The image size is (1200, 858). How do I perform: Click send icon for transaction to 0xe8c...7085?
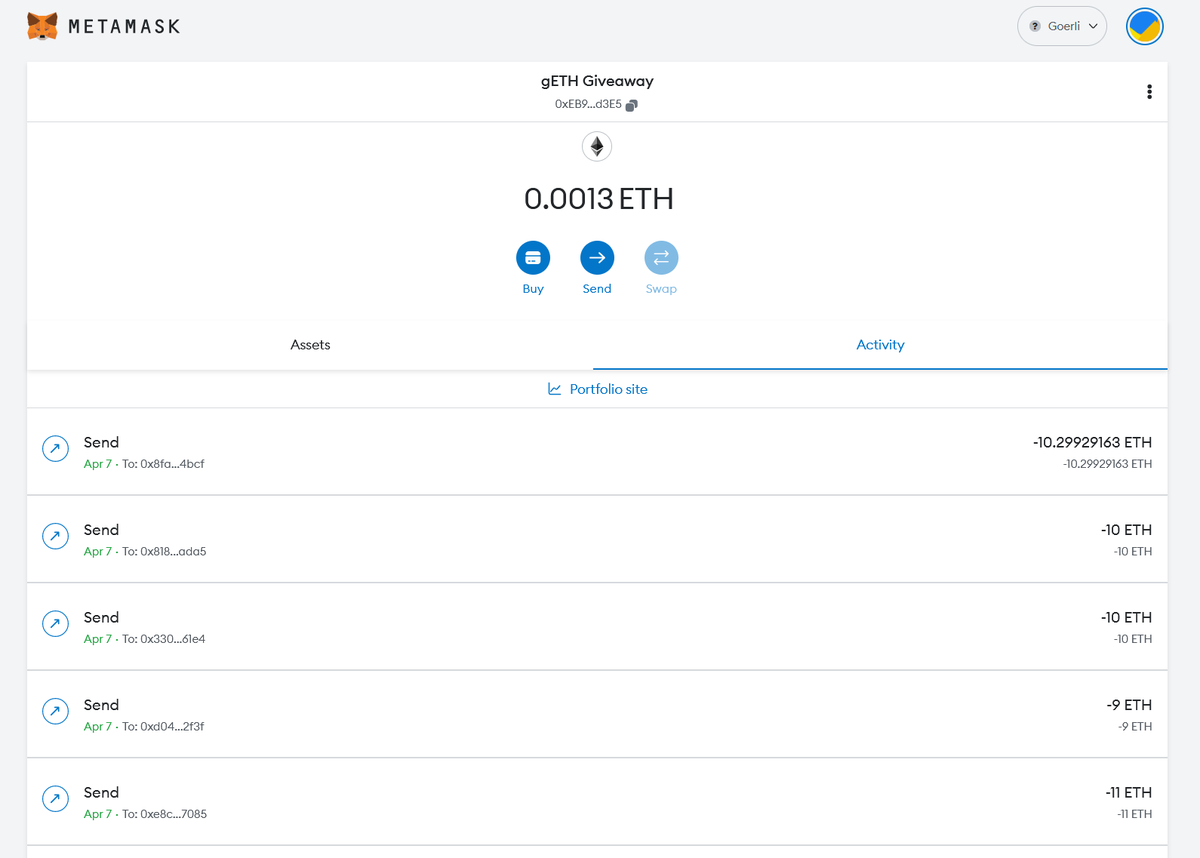point(55,799)
